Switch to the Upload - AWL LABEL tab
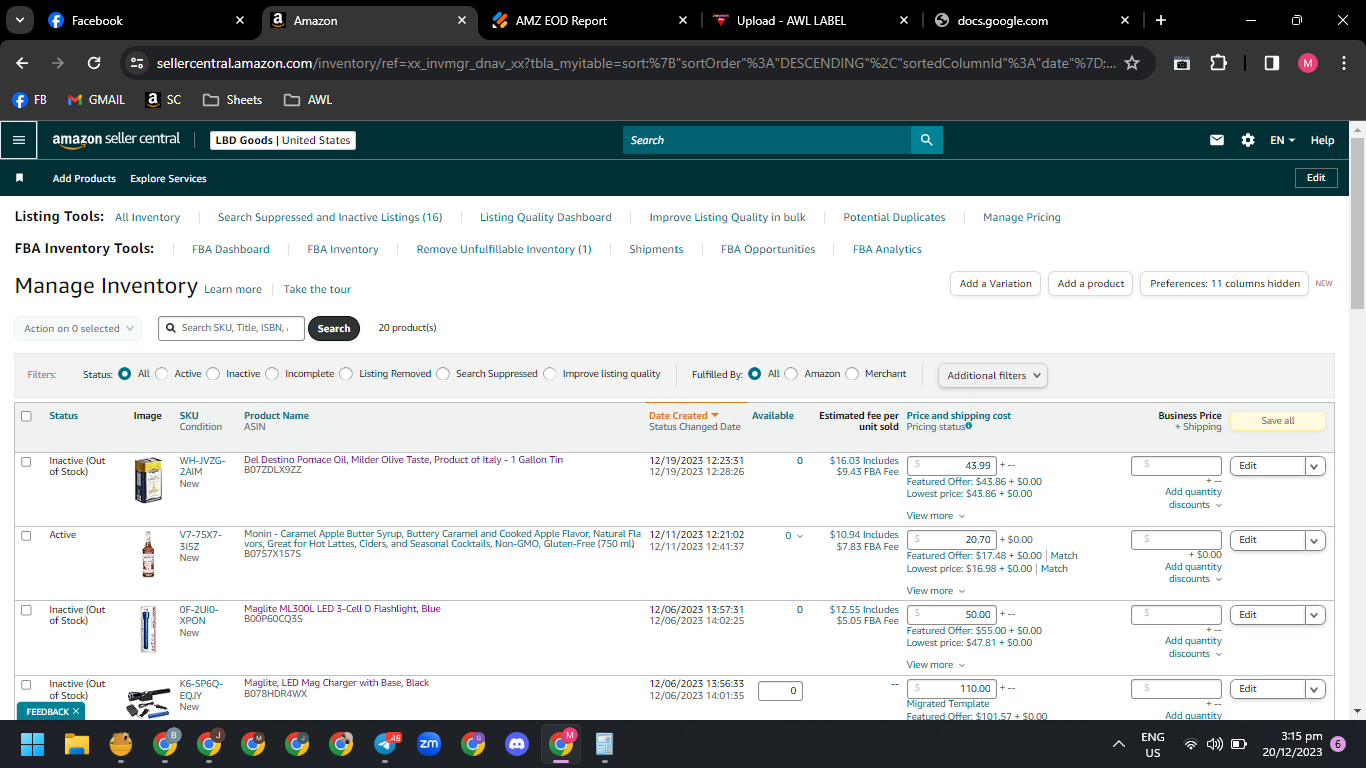Viewport: 1366px width, 768px height. 810,20
